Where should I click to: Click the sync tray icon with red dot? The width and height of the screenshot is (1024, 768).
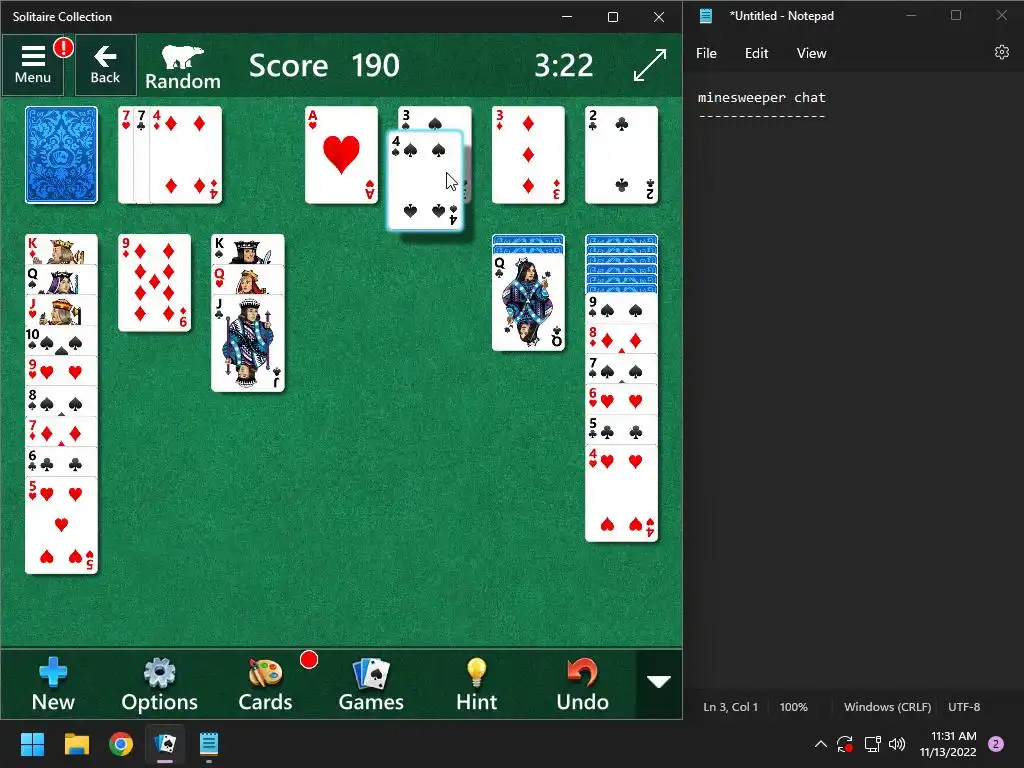pyautogui.click(x=844, y=744)
